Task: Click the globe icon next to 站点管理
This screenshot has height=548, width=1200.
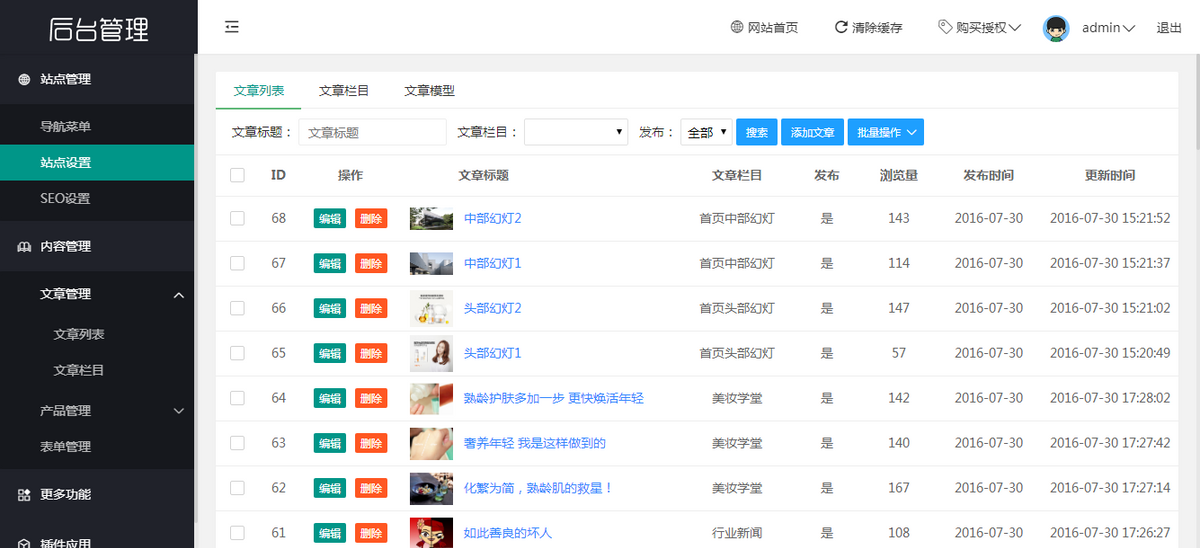Action: 24,79
